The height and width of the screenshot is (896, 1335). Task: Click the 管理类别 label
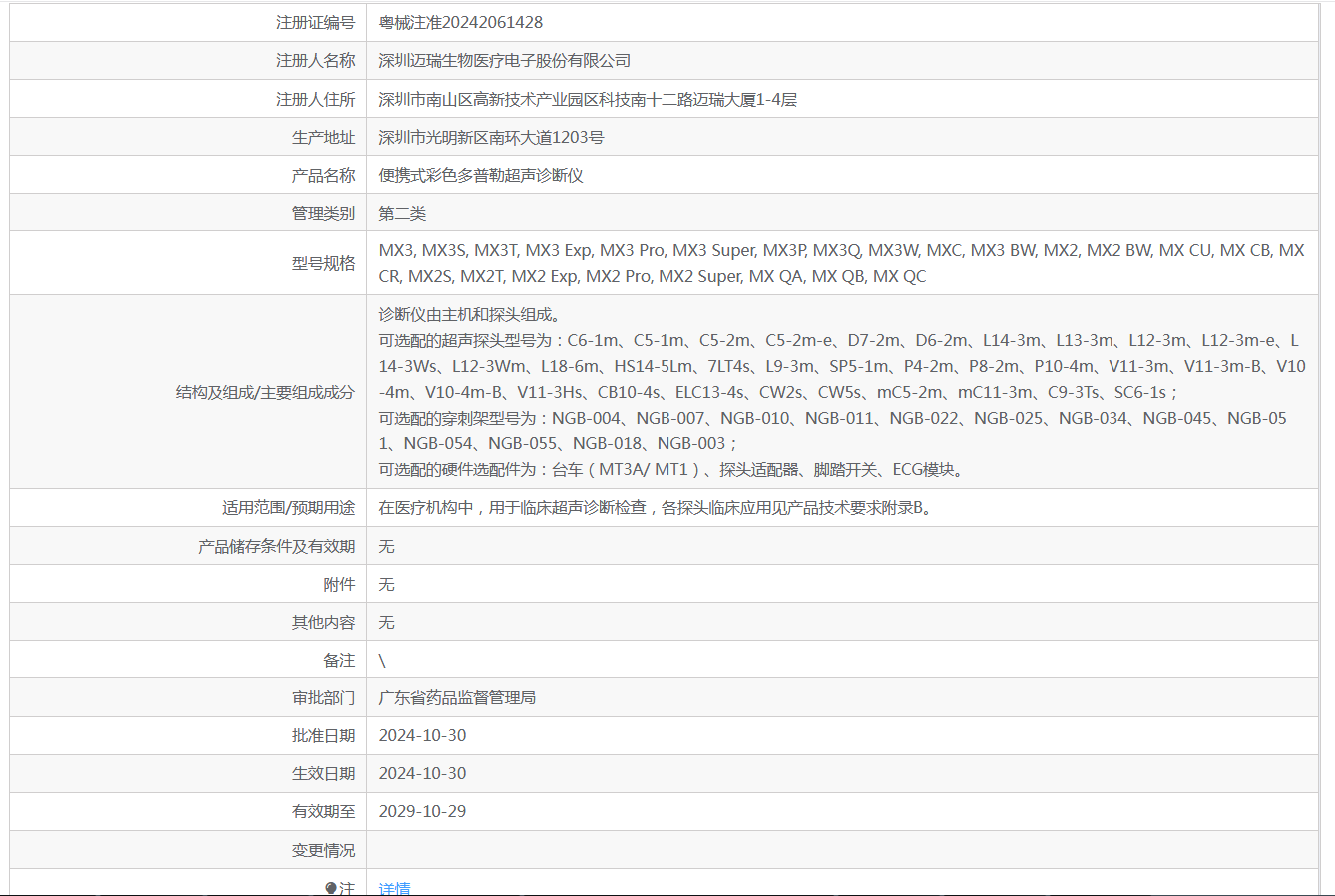[x=323, y=213]
